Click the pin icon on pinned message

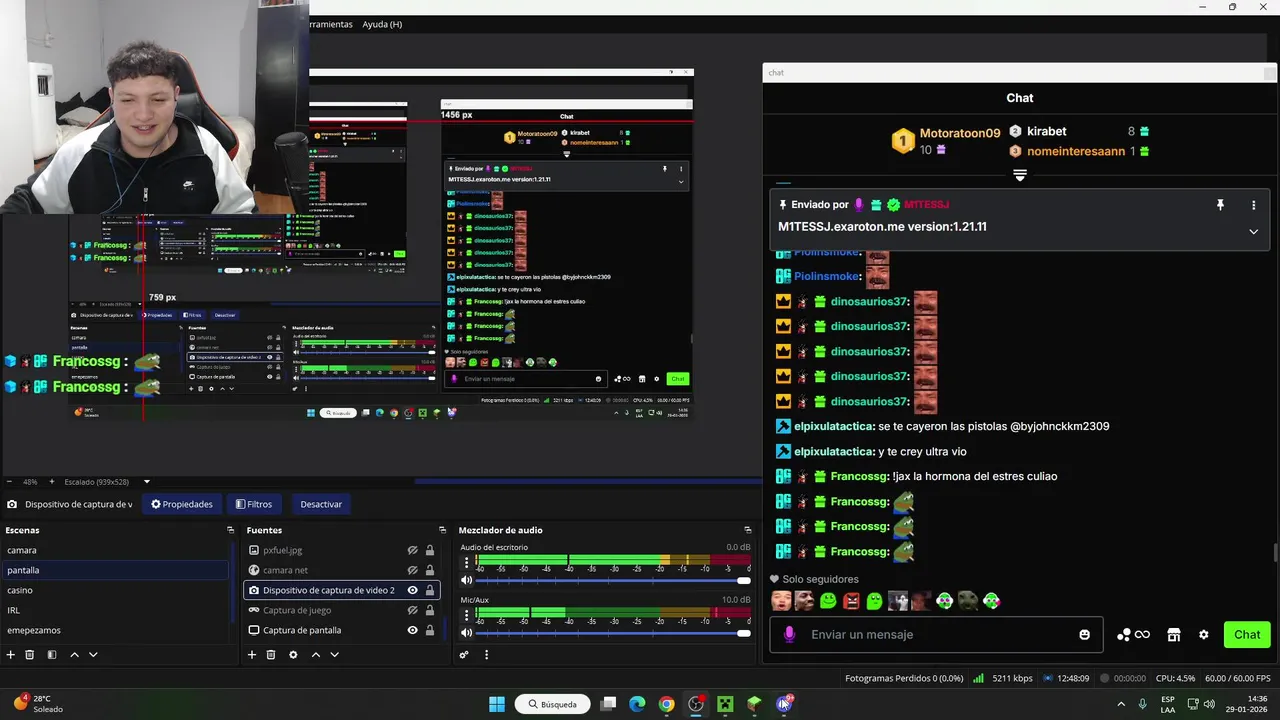pos(1220,205)
